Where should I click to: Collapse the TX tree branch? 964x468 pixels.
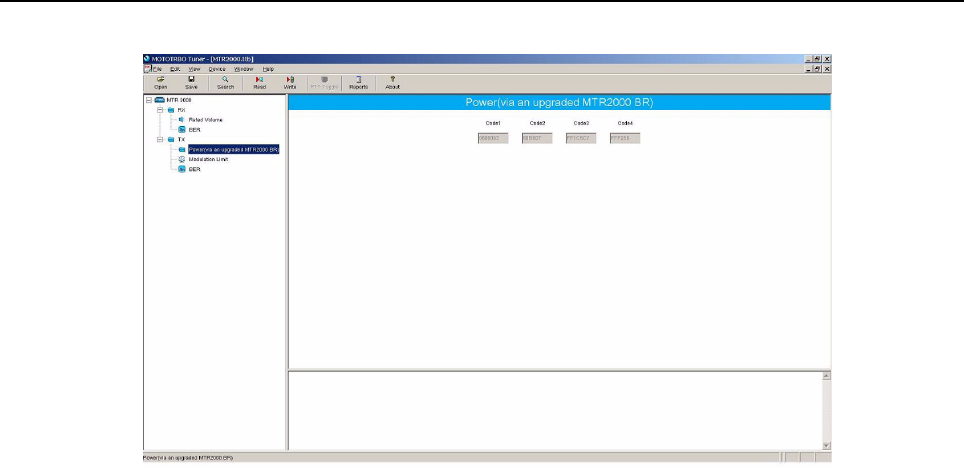click(x=160, y=140)
